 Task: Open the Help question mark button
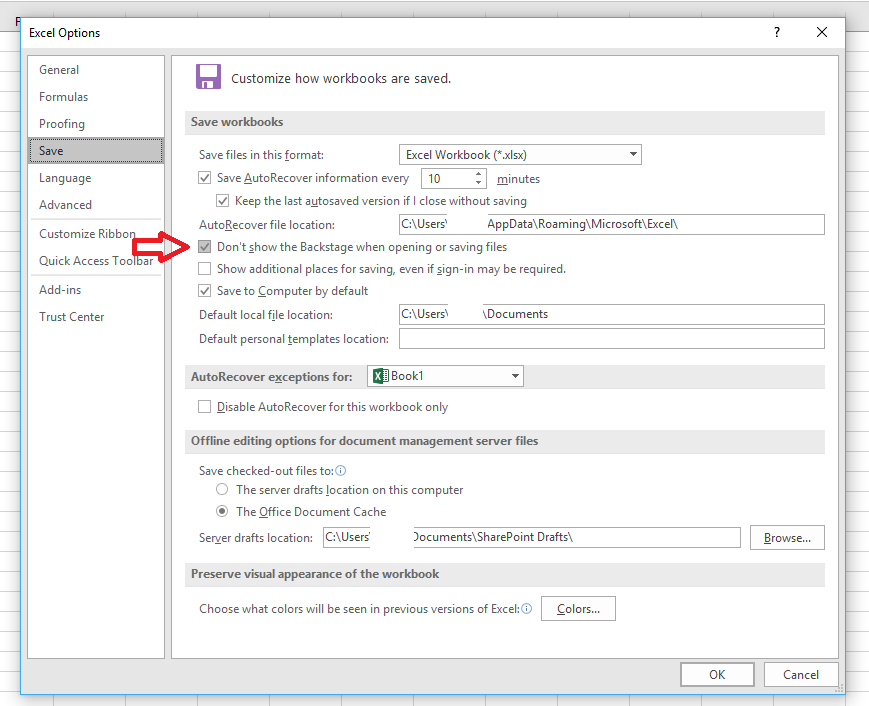click(x=777, y=32)
